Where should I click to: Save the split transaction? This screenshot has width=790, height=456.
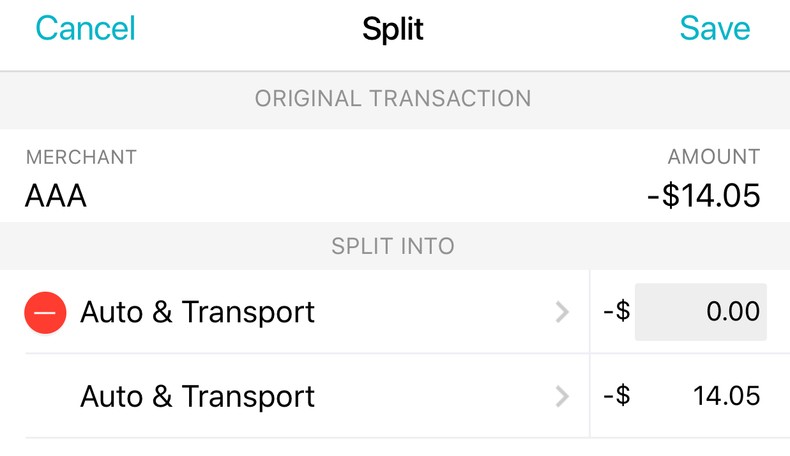(x=714, y=29)
